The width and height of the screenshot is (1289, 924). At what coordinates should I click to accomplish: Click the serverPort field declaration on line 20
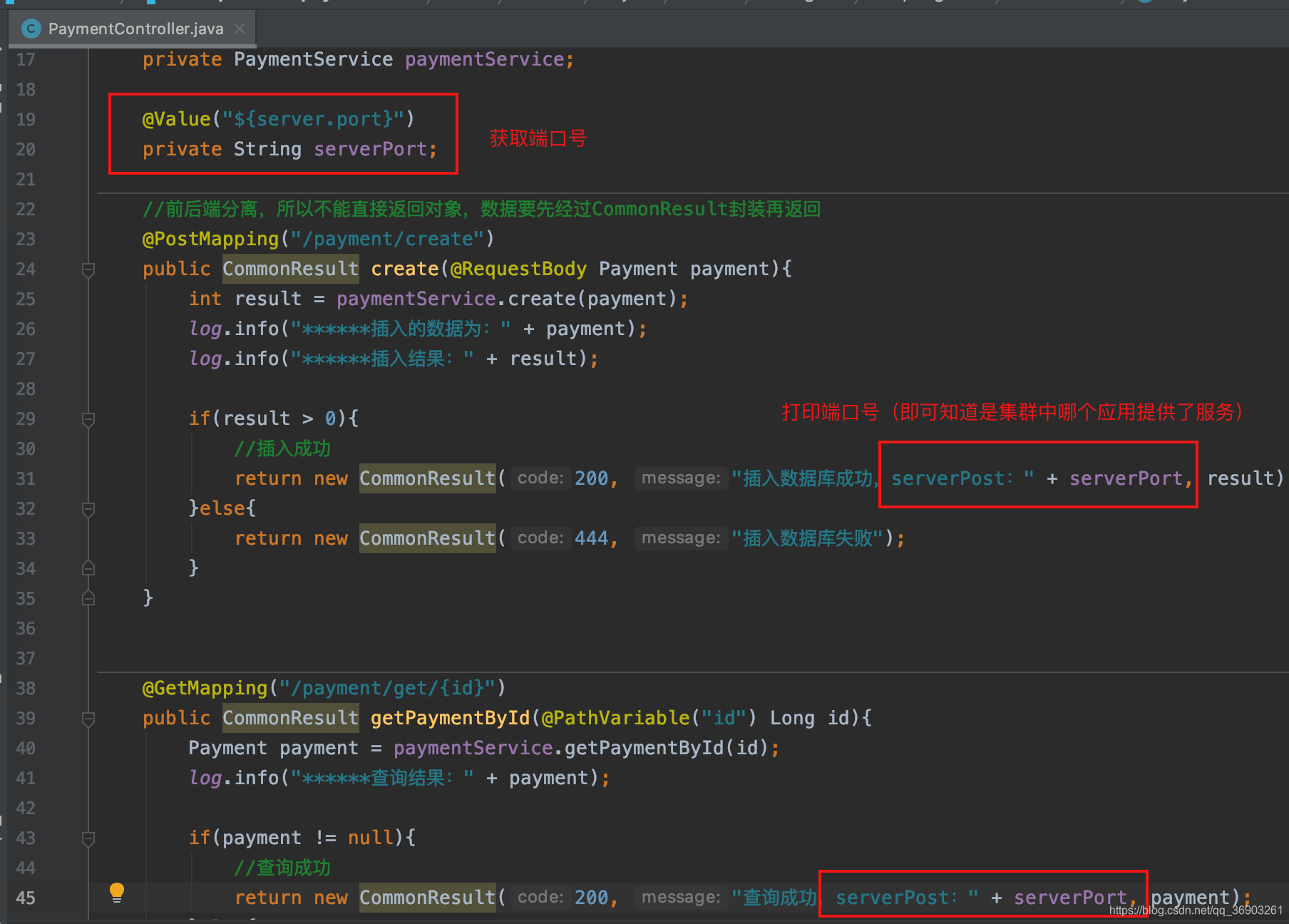370,149
